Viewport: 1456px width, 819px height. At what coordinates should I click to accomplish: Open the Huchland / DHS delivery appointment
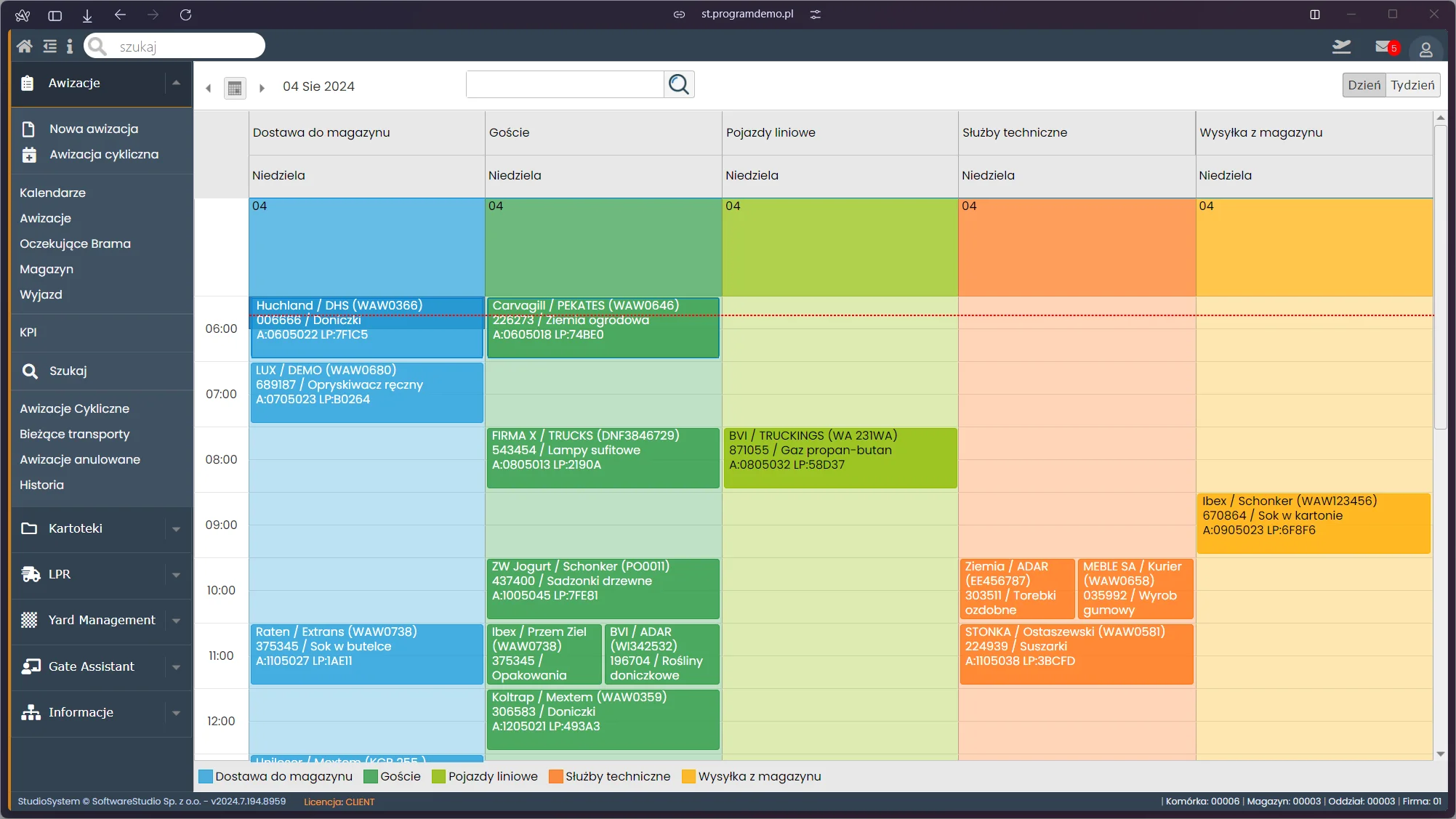coord(366,328)
